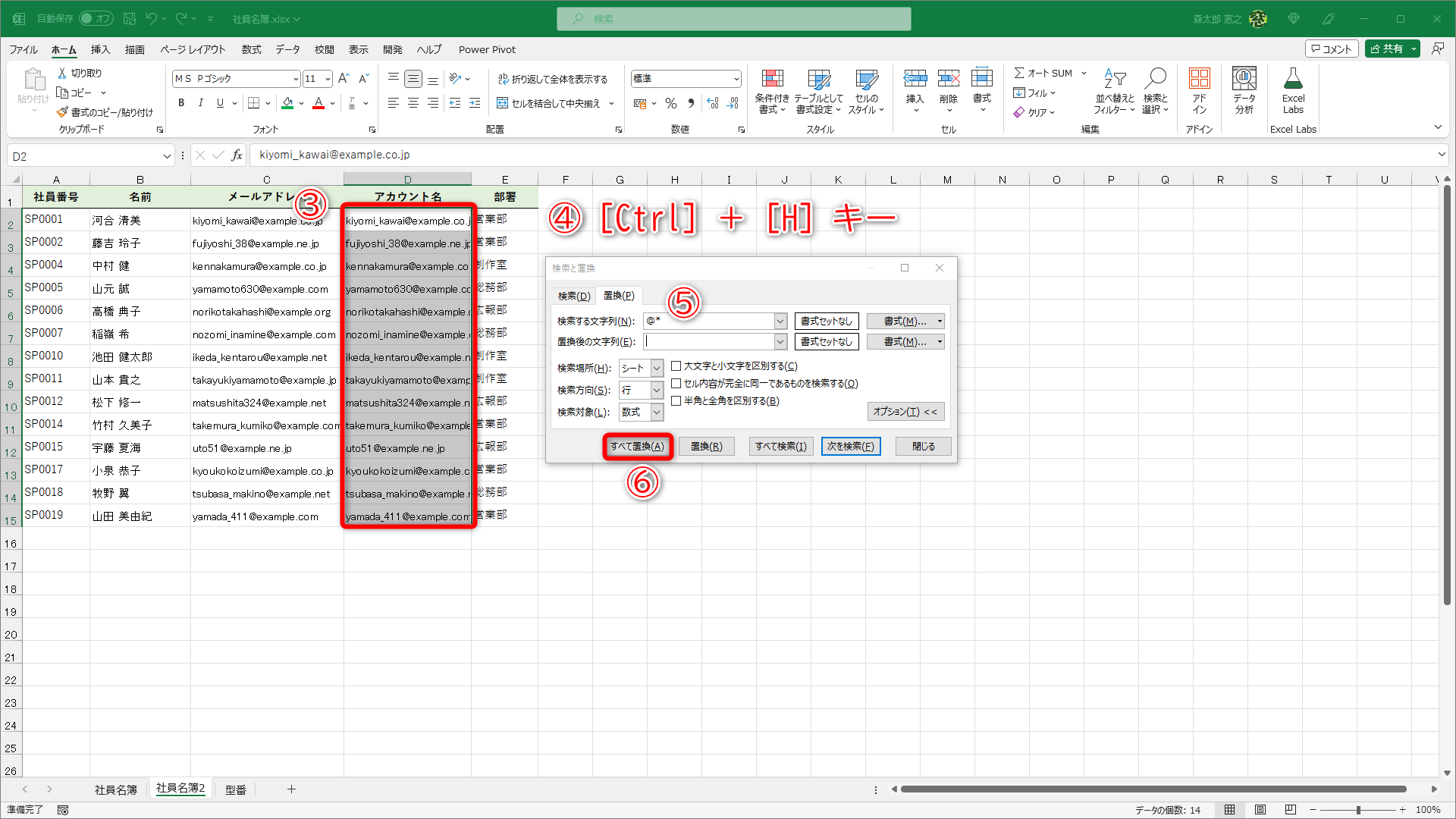
Task: Check 大文字と小文字を区別する option
Action: 676,366
